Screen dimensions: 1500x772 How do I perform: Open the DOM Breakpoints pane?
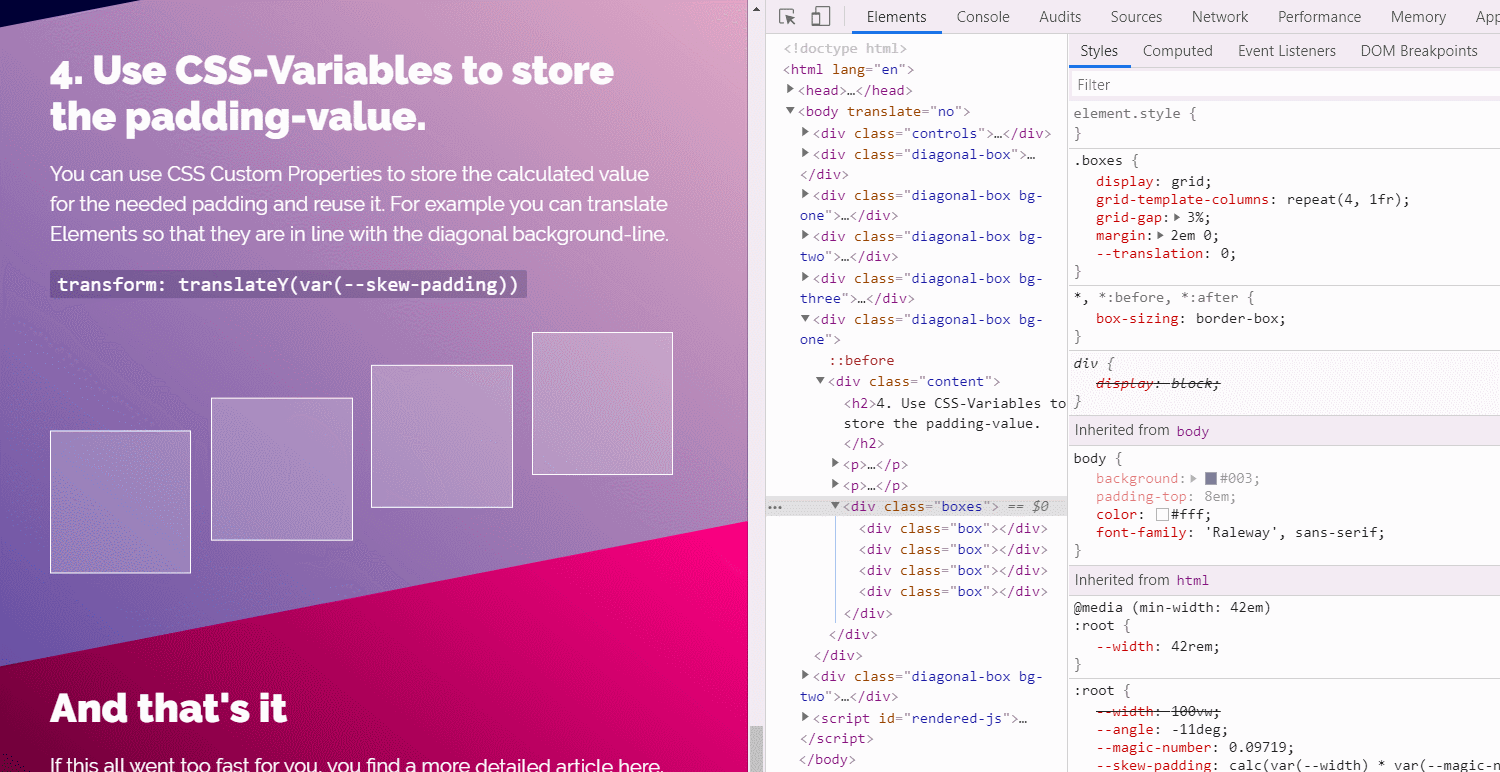point(1419,51)
